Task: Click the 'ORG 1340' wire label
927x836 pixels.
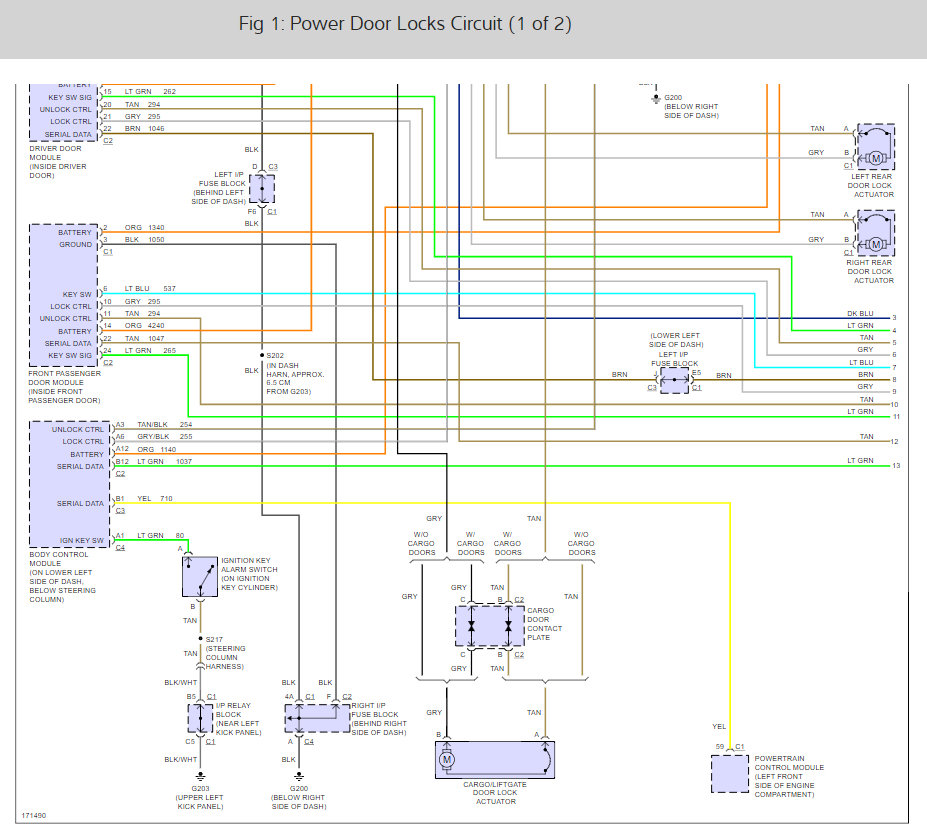Action: coord(144,228)
